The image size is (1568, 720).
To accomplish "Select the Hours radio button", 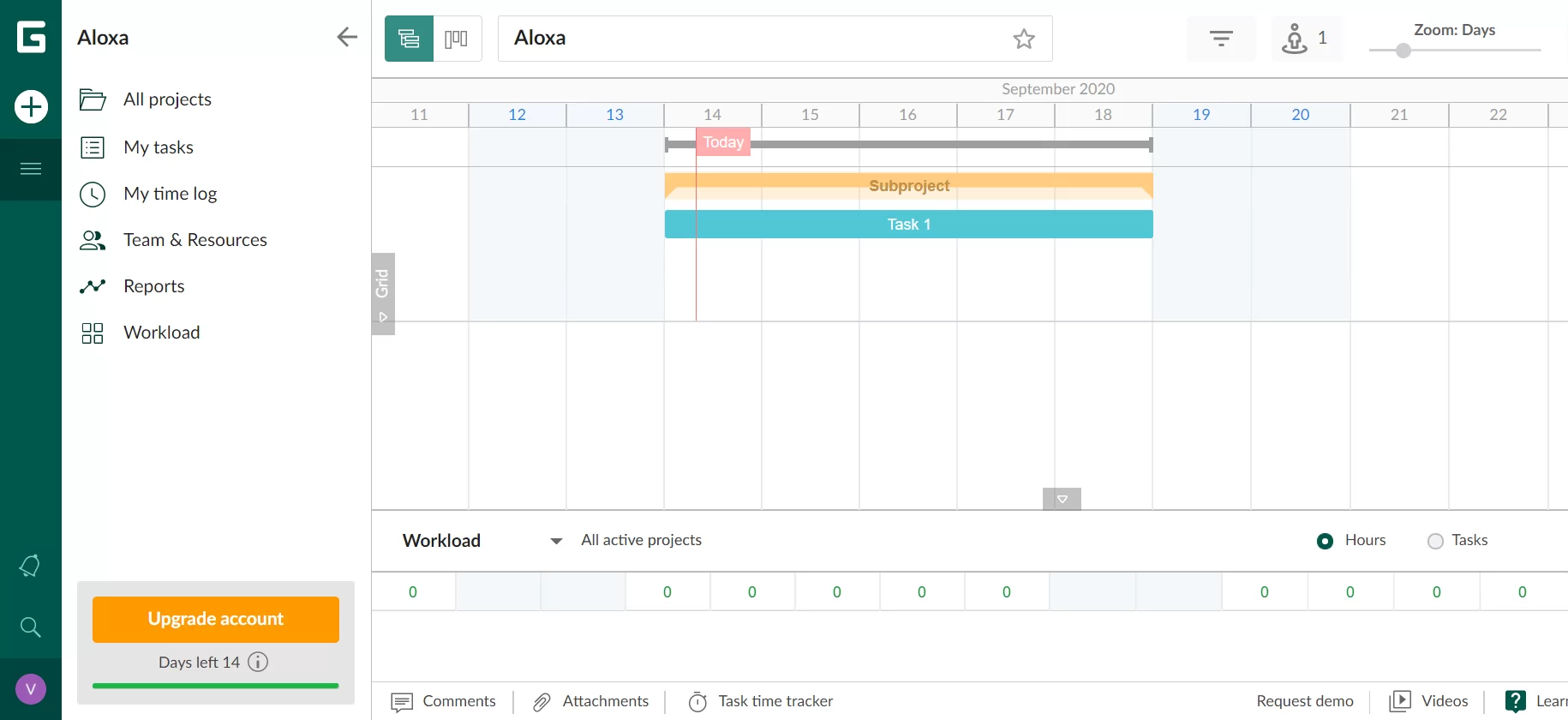I will click(1325, 541).
